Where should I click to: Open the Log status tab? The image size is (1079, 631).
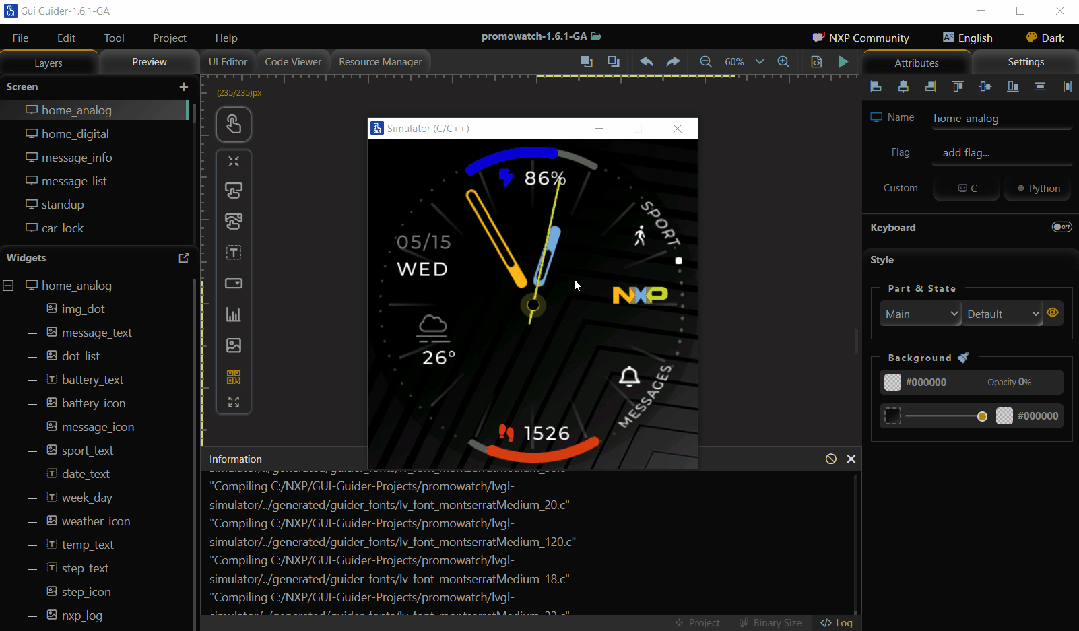tap(836, 623)
